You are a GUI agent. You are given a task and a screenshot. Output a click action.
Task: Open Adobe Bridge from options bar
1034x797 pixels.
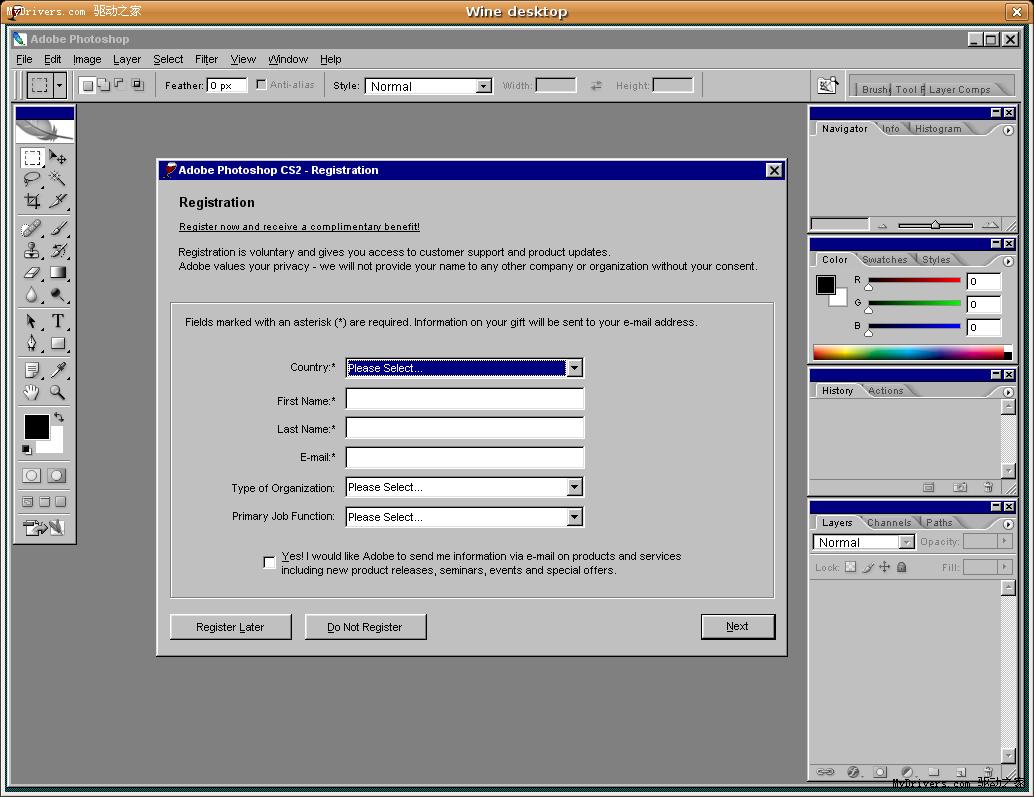827,85
